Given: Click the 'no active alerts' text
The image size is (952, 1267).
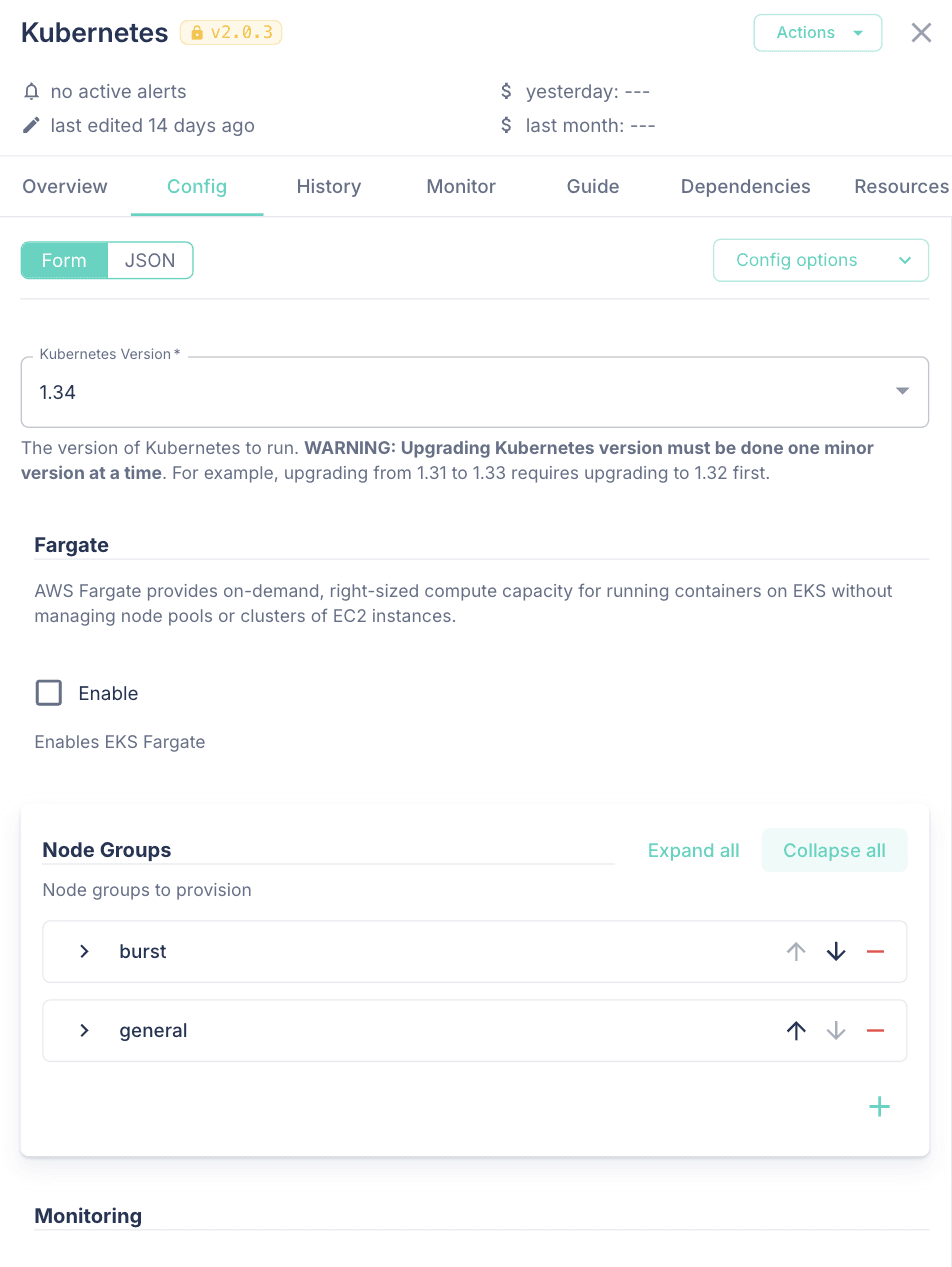Looking at the screenshot, I should point(118,91).
